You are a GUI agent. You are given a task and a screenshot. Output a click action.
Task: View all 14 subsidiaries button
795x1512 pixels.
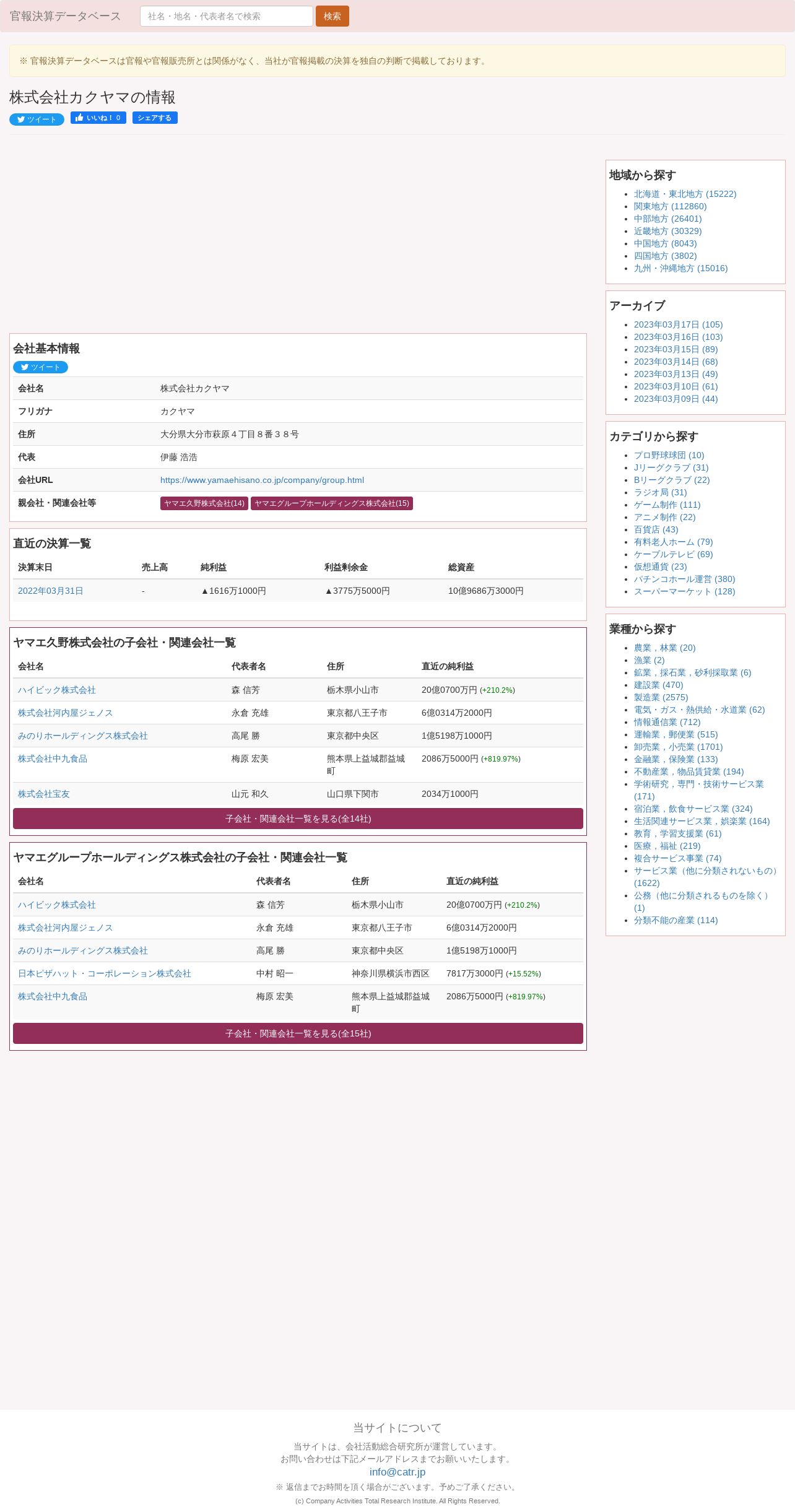[298, 819]
